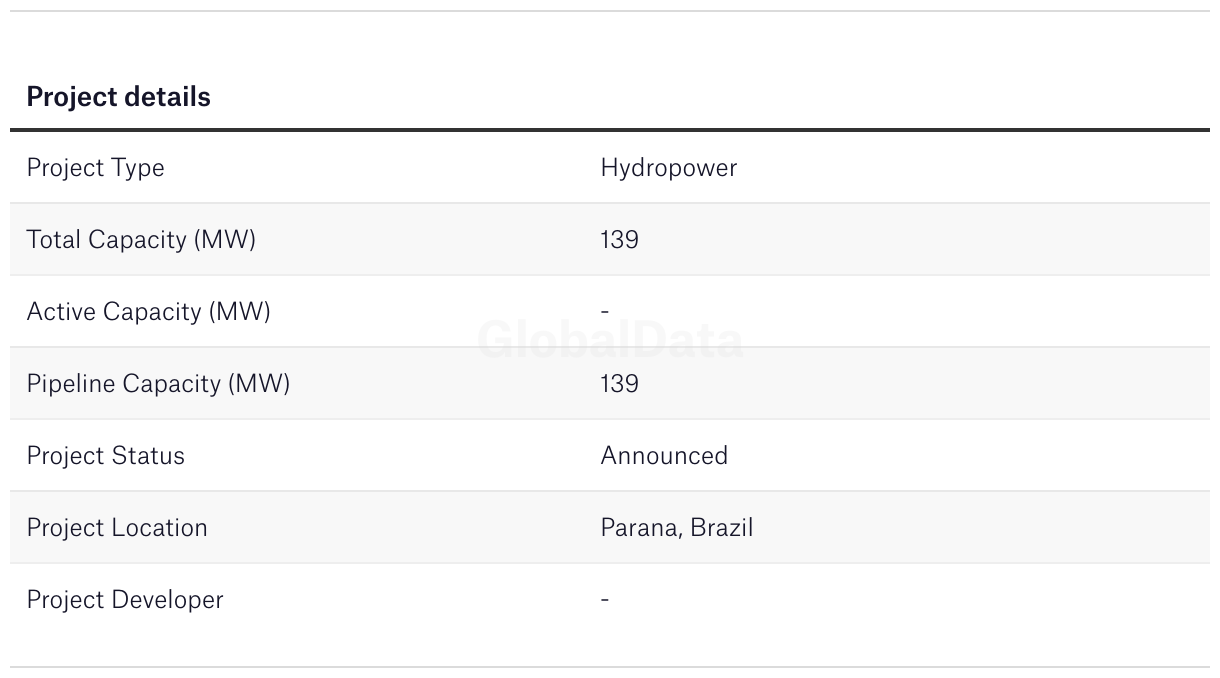Click the Hydropower value
The image size is (1220, 678).
669,168
